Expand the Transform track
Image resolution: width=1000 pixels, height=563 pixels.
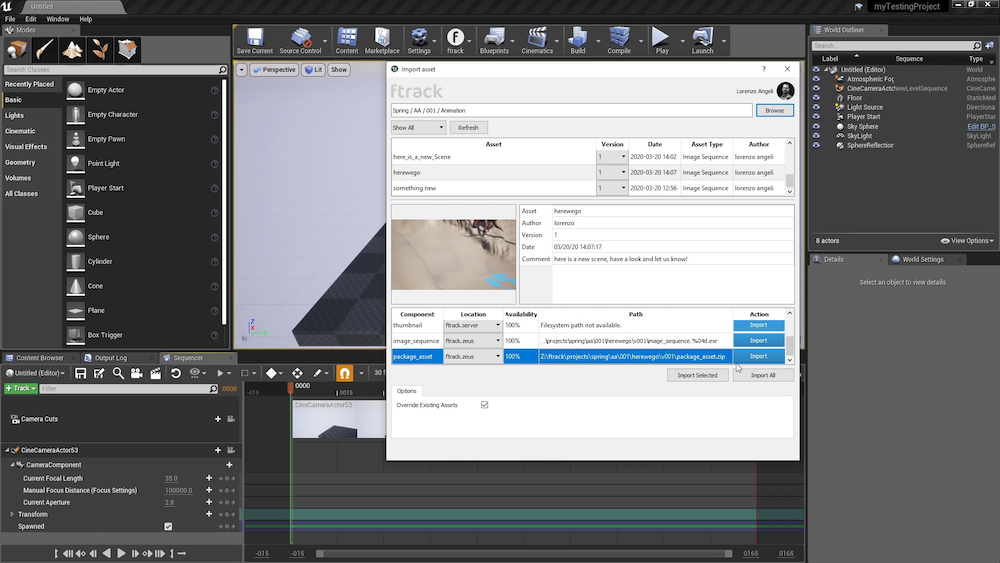coord(11,514)
